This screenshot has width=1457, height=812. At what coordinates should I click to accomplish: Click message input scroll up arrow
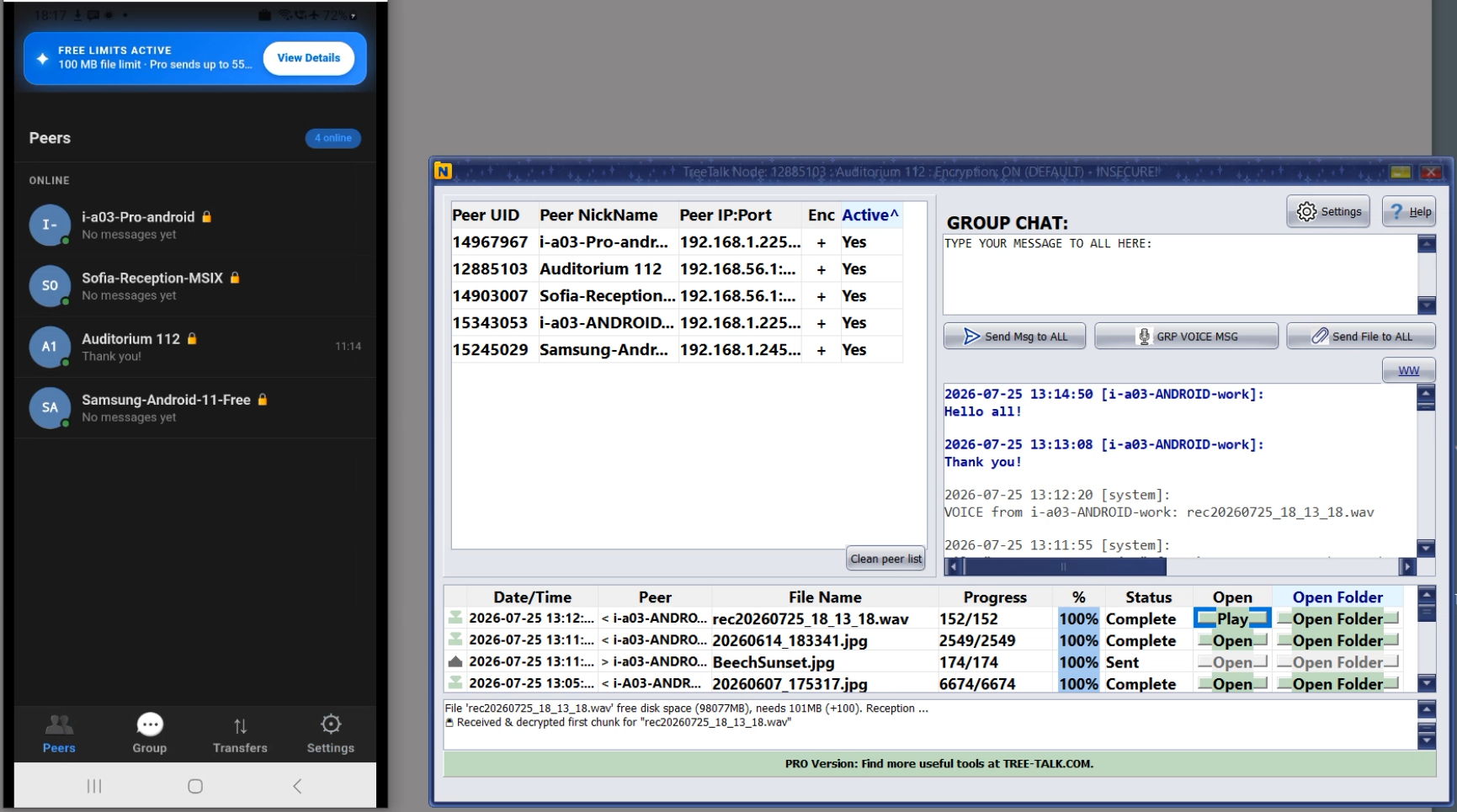coord(1426,244)
